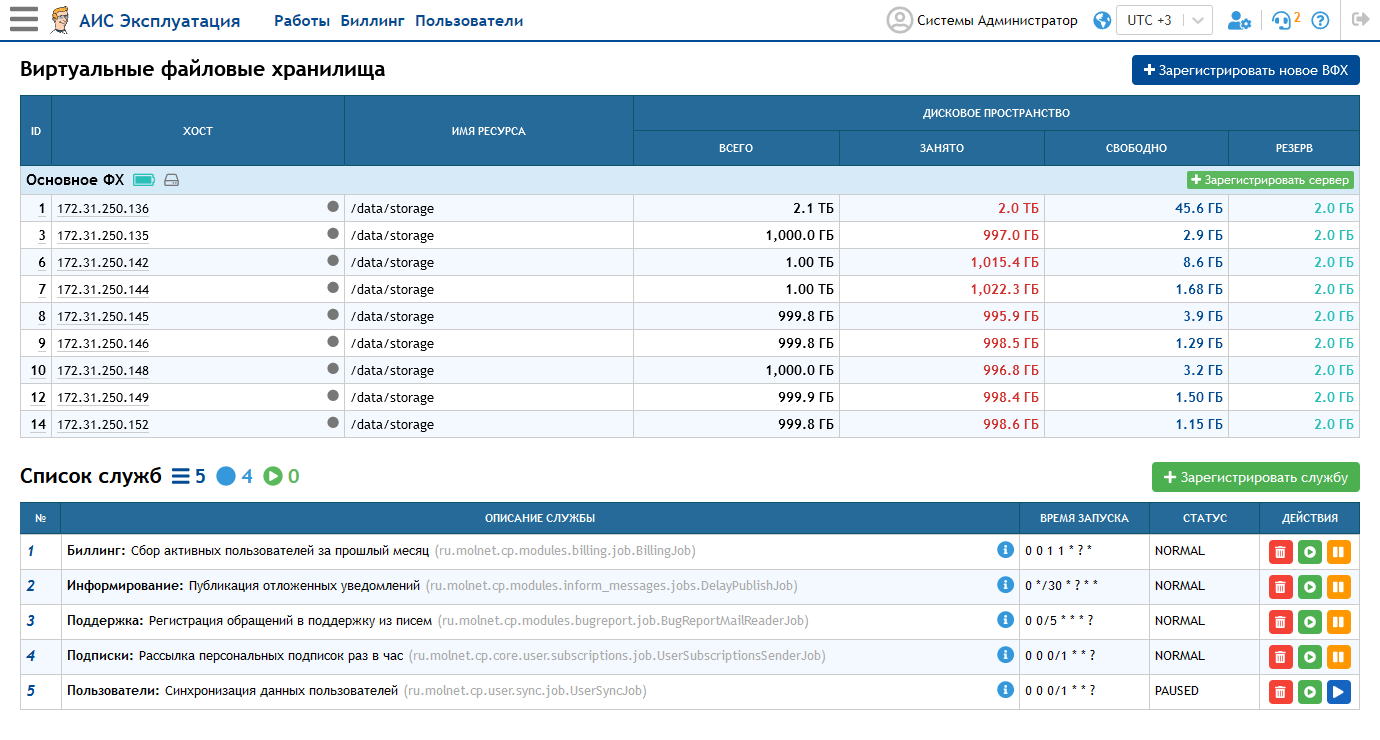Click the logout icon in header
The height and width of the screenshot is (740, 1380).
click(x=1360, y=19)
